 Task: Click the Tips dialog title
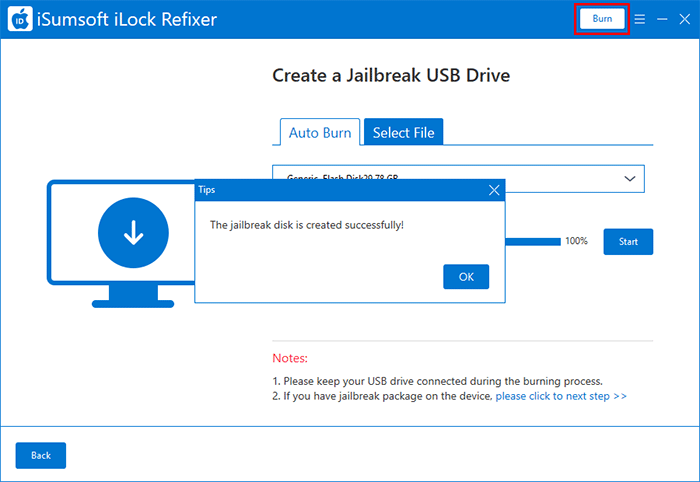(207, 190)
